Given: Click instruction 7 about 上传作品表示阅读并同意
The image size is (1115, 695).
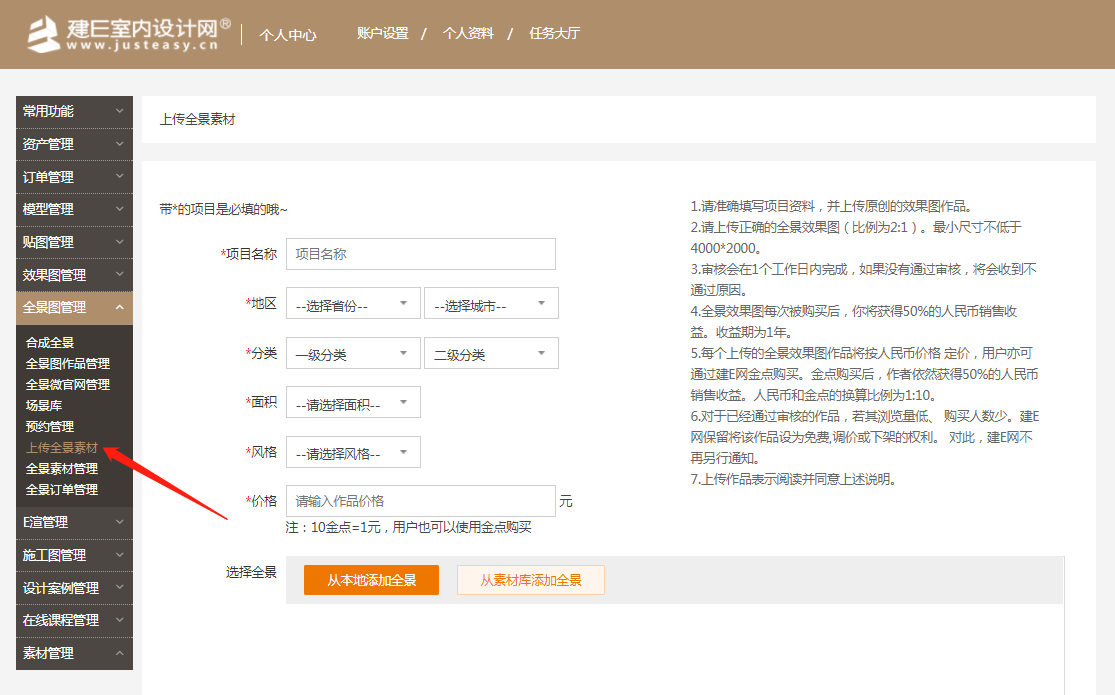Looking at the screenshot, I should point(793,479).
